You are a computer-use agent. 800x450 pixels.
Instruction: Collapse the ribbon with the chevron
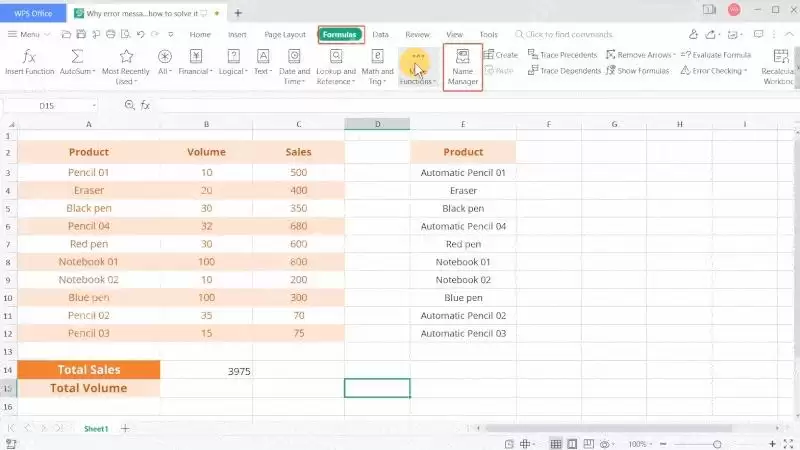(x=789, y=34)
